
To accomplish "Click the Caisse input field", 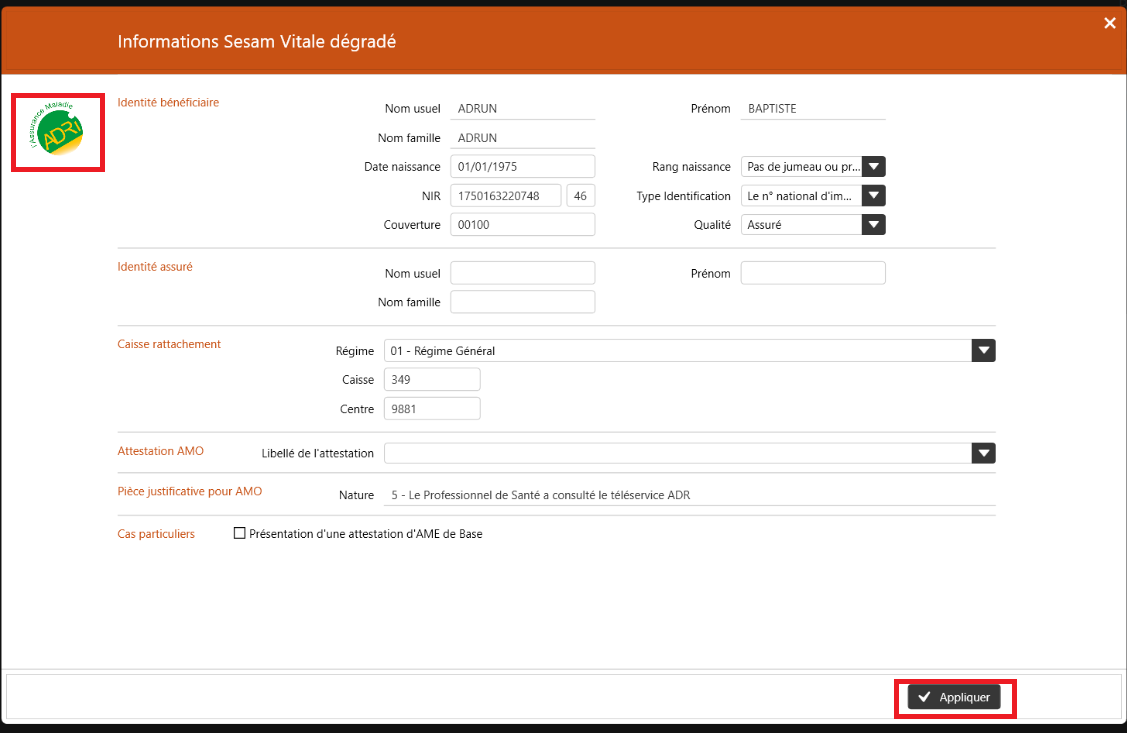I will click(x=432, y=380).
